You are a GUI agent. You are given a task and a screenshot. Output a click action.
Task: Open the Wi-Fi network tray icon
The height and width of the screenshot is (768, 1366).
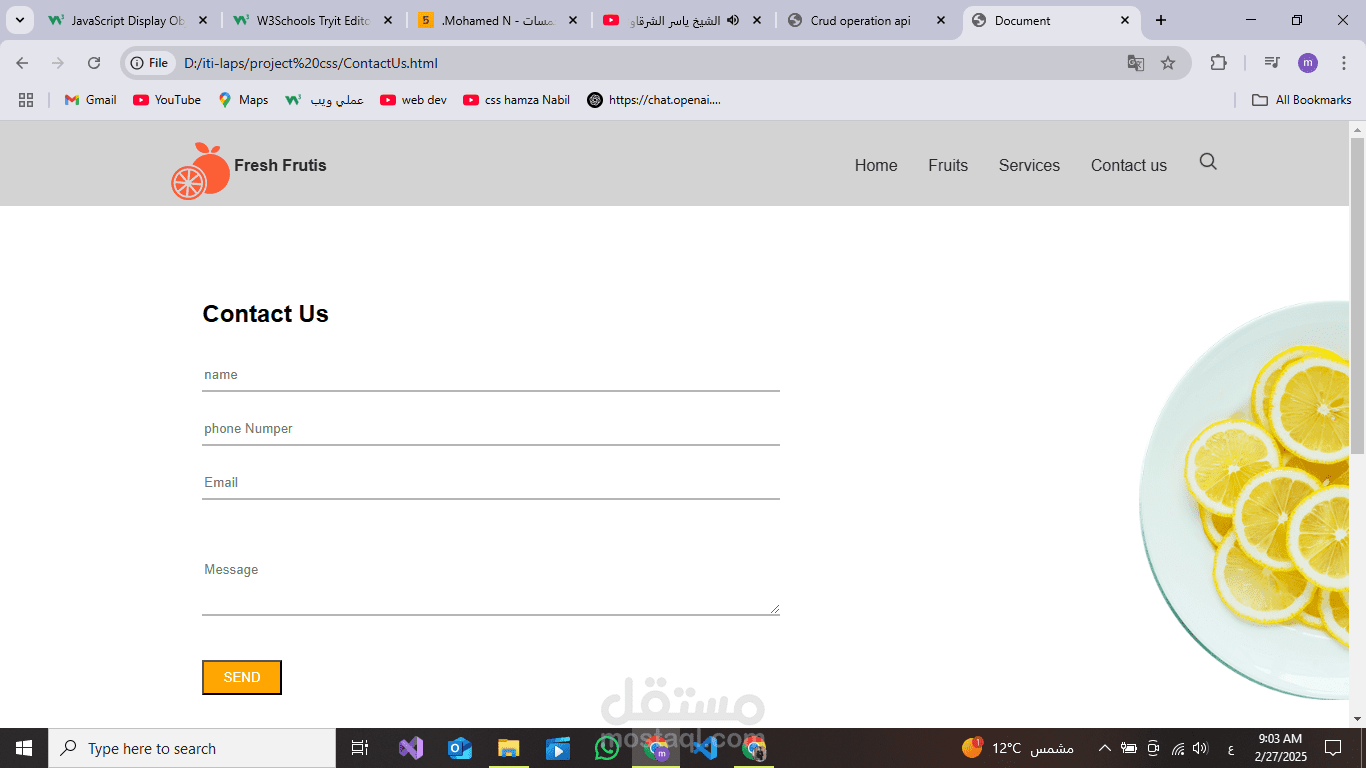click(1177, 748)
